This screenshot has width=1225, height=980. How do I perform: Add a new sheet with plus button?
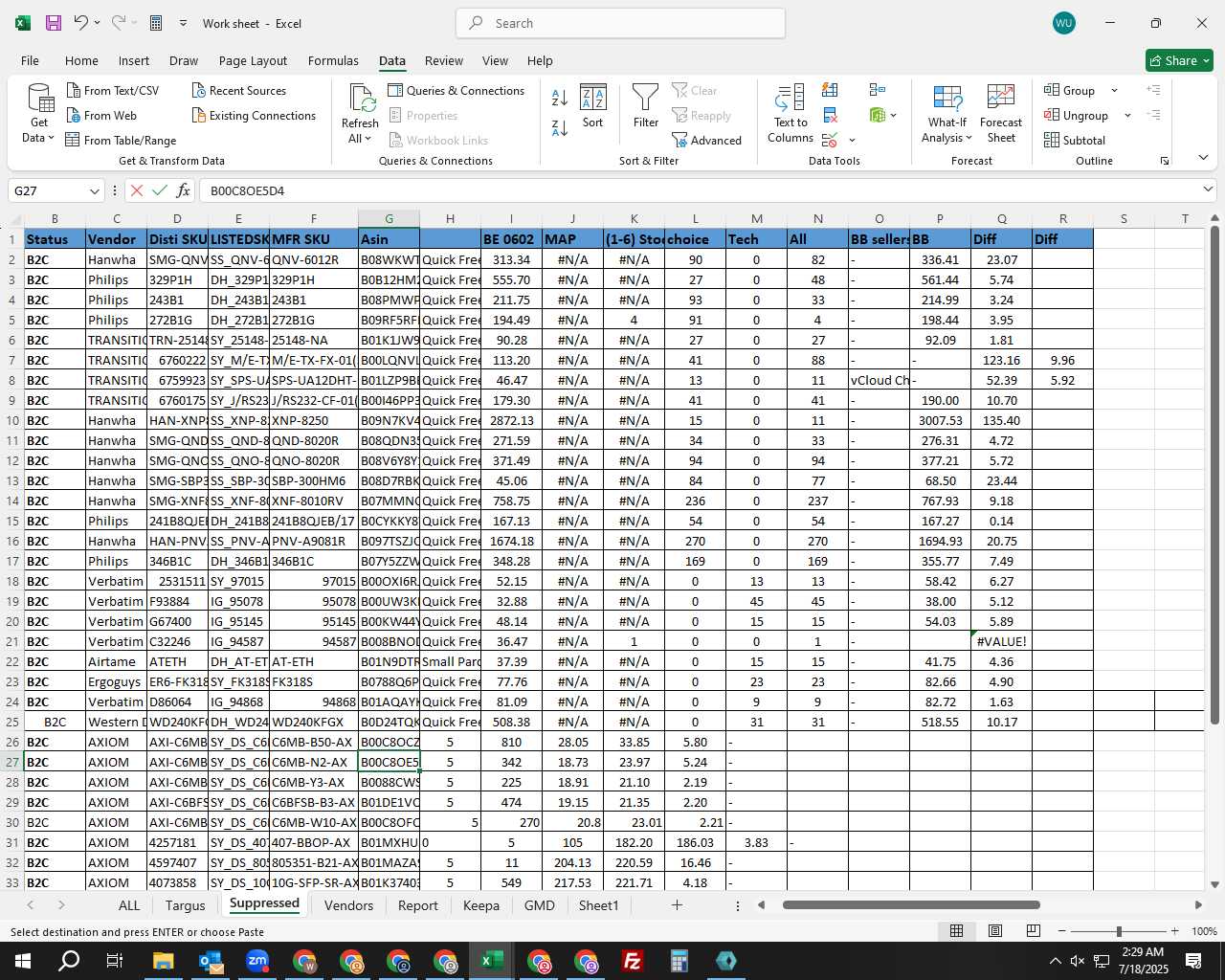(x=677, y=904)
